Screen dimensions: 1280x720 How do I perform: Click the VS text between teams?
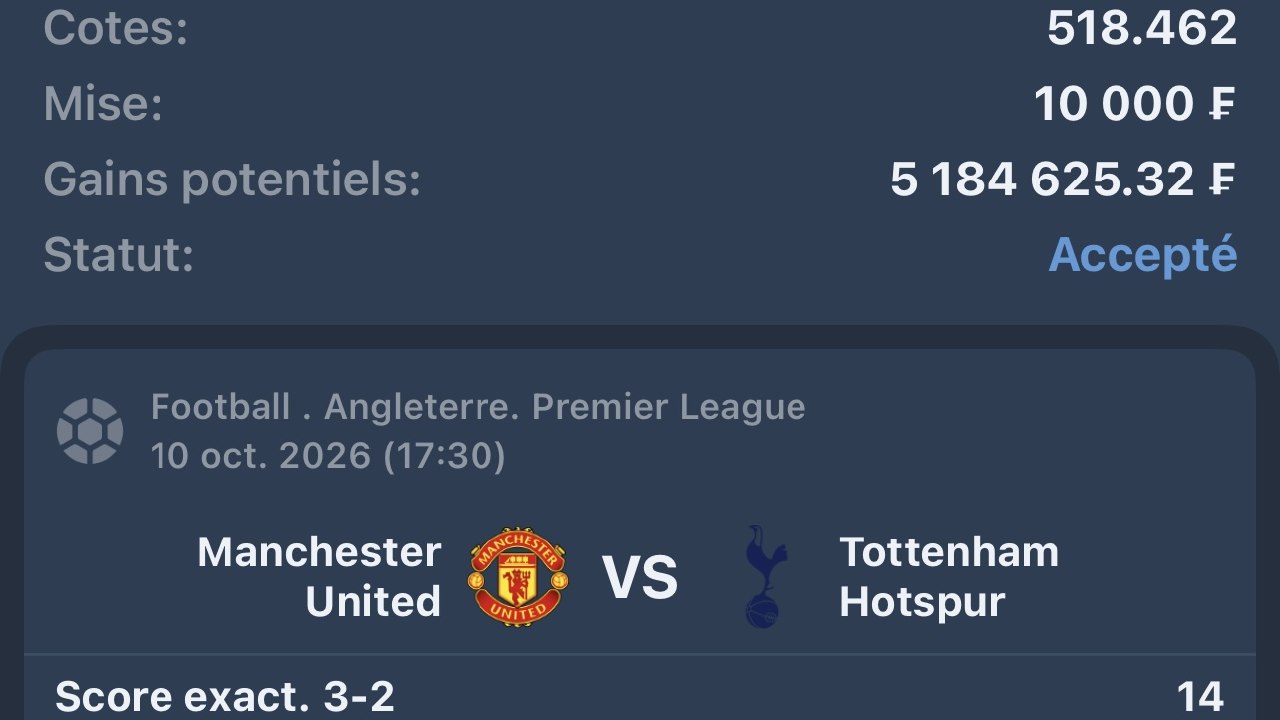640,578
